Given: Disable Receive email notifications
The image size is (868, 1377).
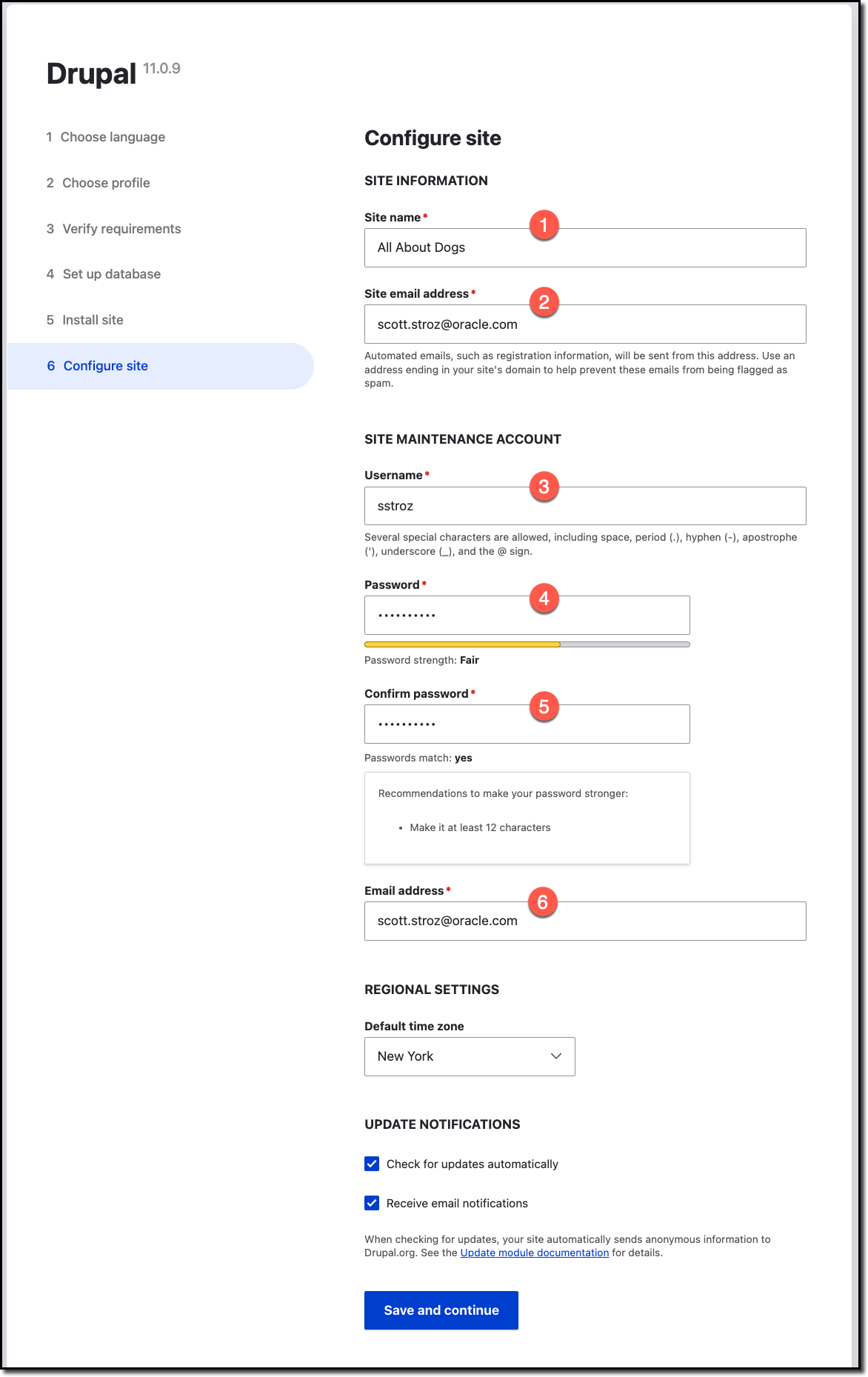Looking at the screenshot, I should pos(370,1203).
